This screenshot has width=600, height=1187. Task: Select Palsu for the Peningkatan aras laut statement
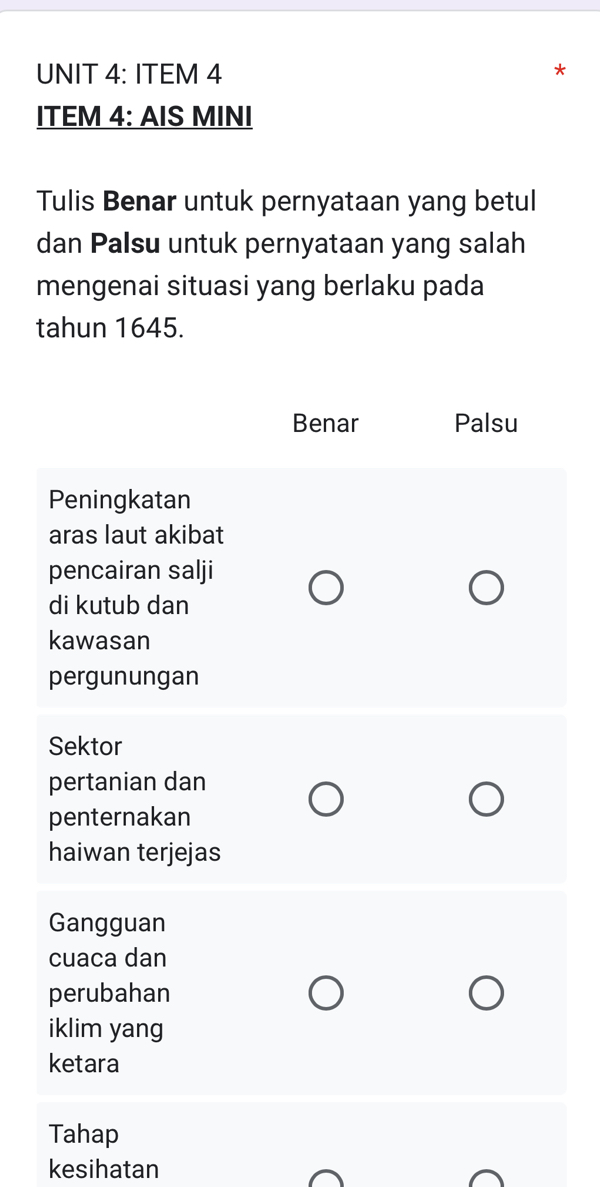click(486, 587)
